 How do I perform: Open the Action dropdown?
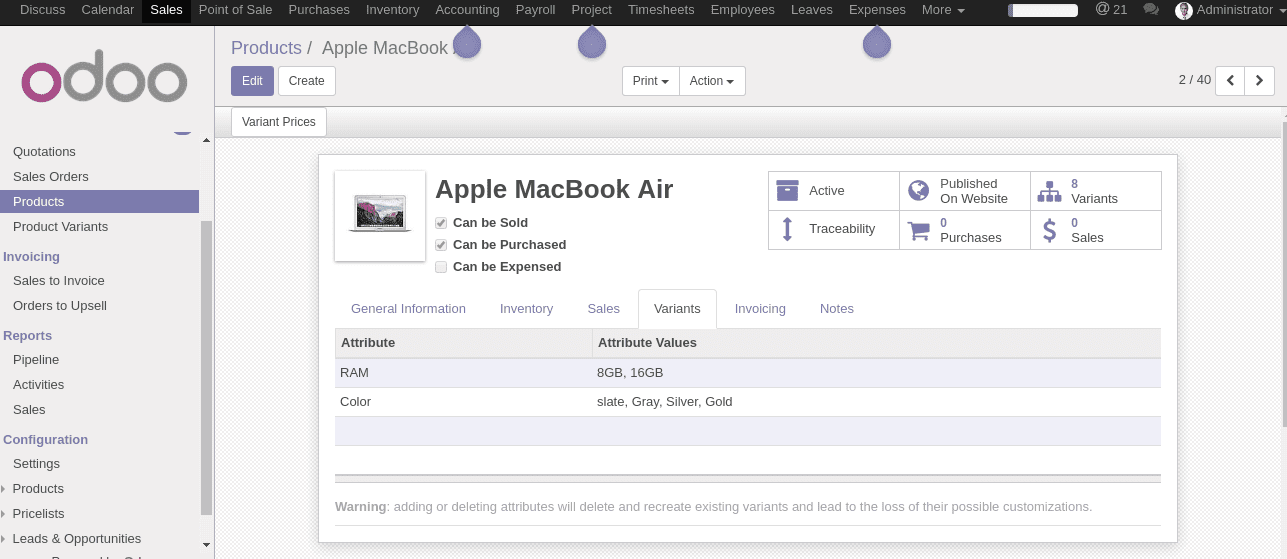click(712, 81)
